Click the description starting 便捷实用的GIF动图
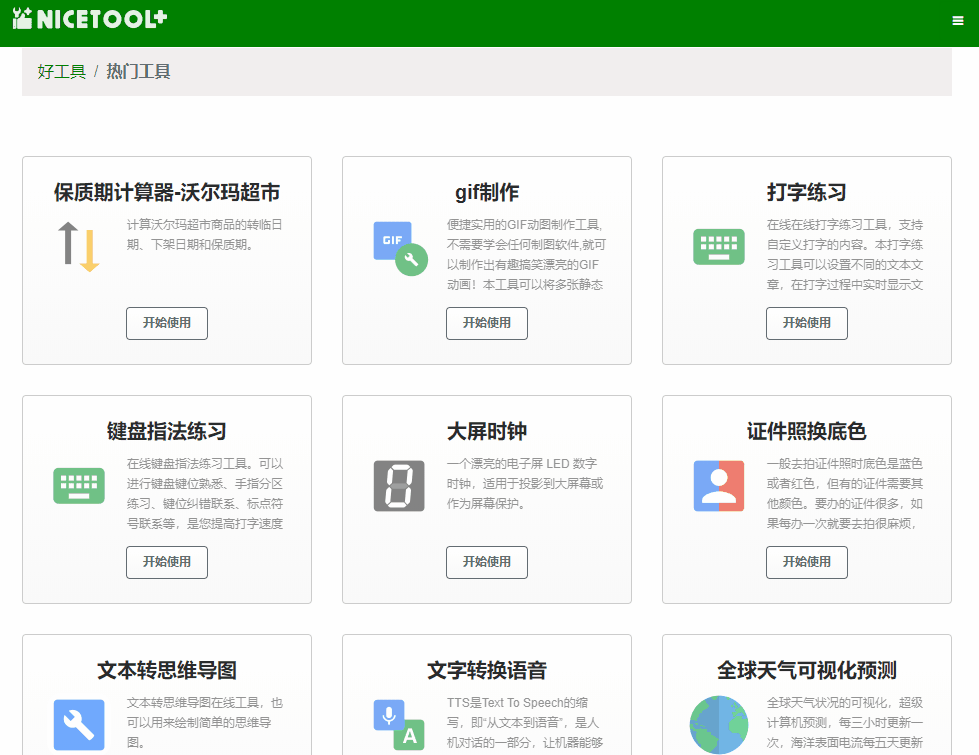Screen dimensions: 979x755 point(526,255)
